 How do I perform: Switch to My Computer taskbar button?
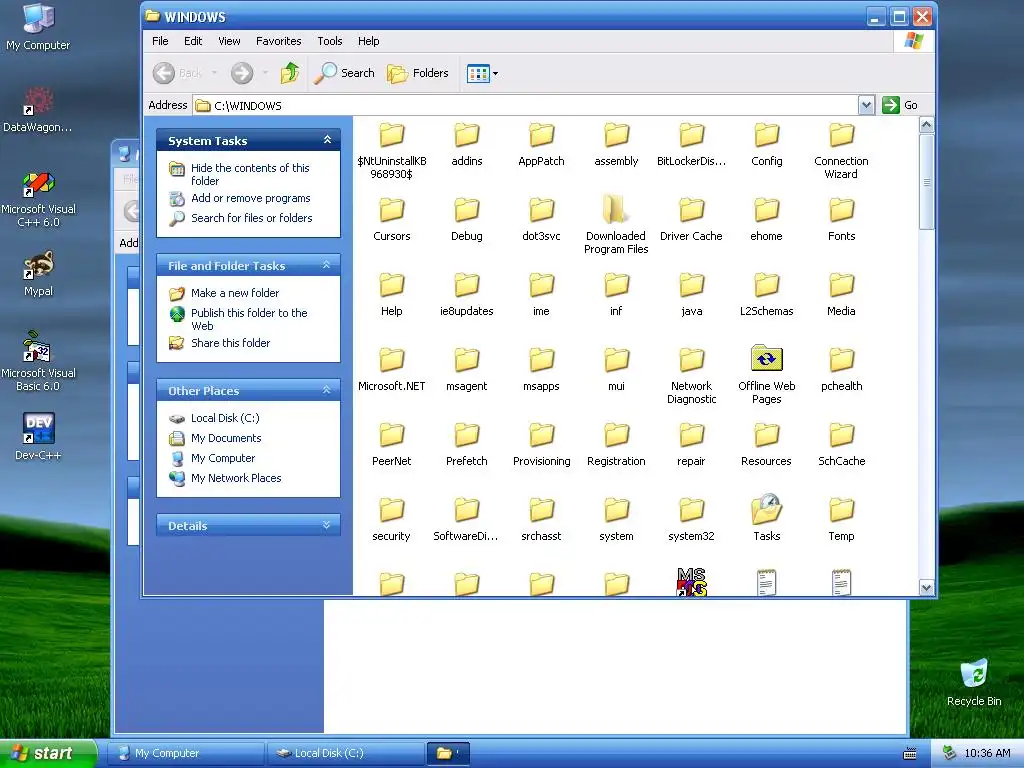(x=185, y=753)
